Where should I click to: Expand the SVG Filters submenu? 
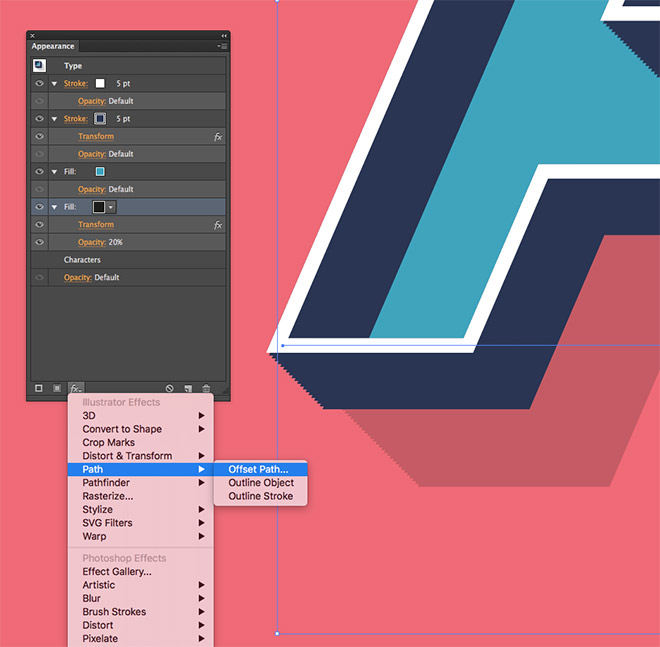141,523
